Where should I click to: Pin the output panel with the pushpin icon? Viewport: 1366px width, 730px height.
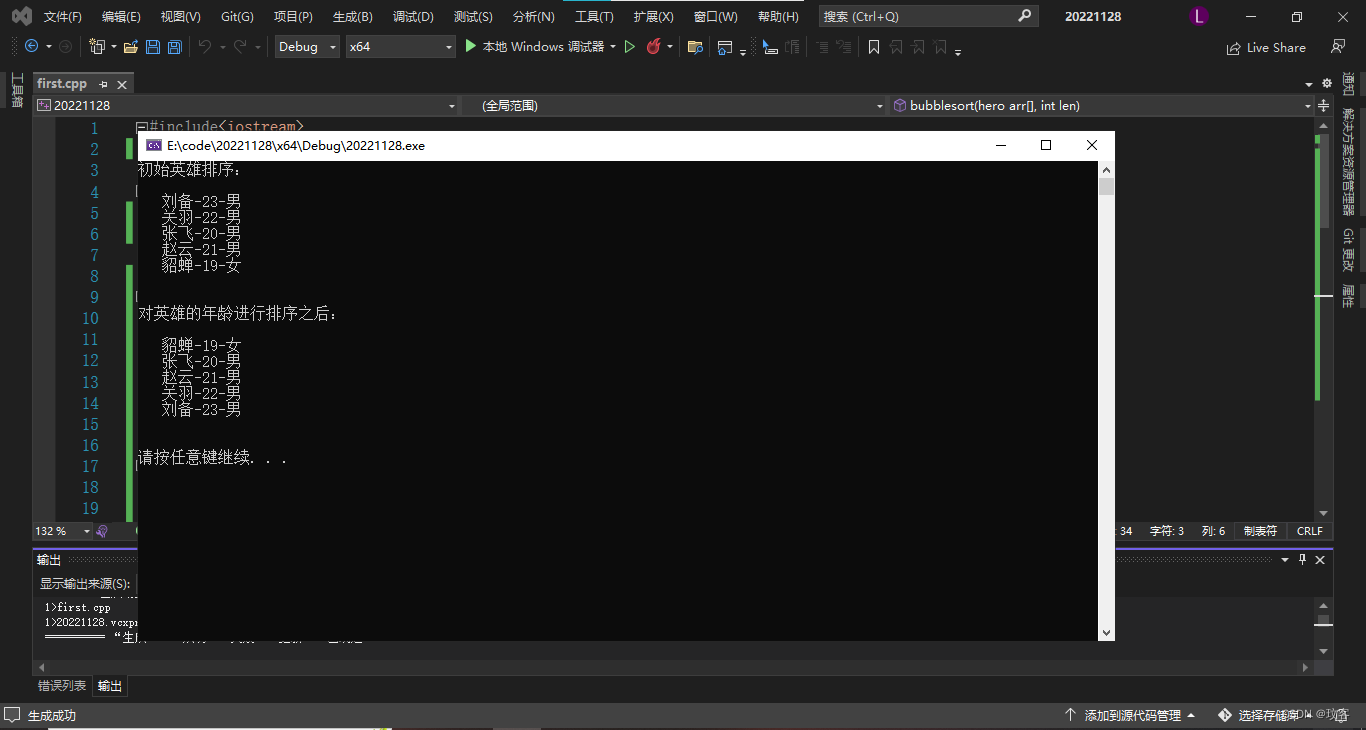[x=1302, y=559]
